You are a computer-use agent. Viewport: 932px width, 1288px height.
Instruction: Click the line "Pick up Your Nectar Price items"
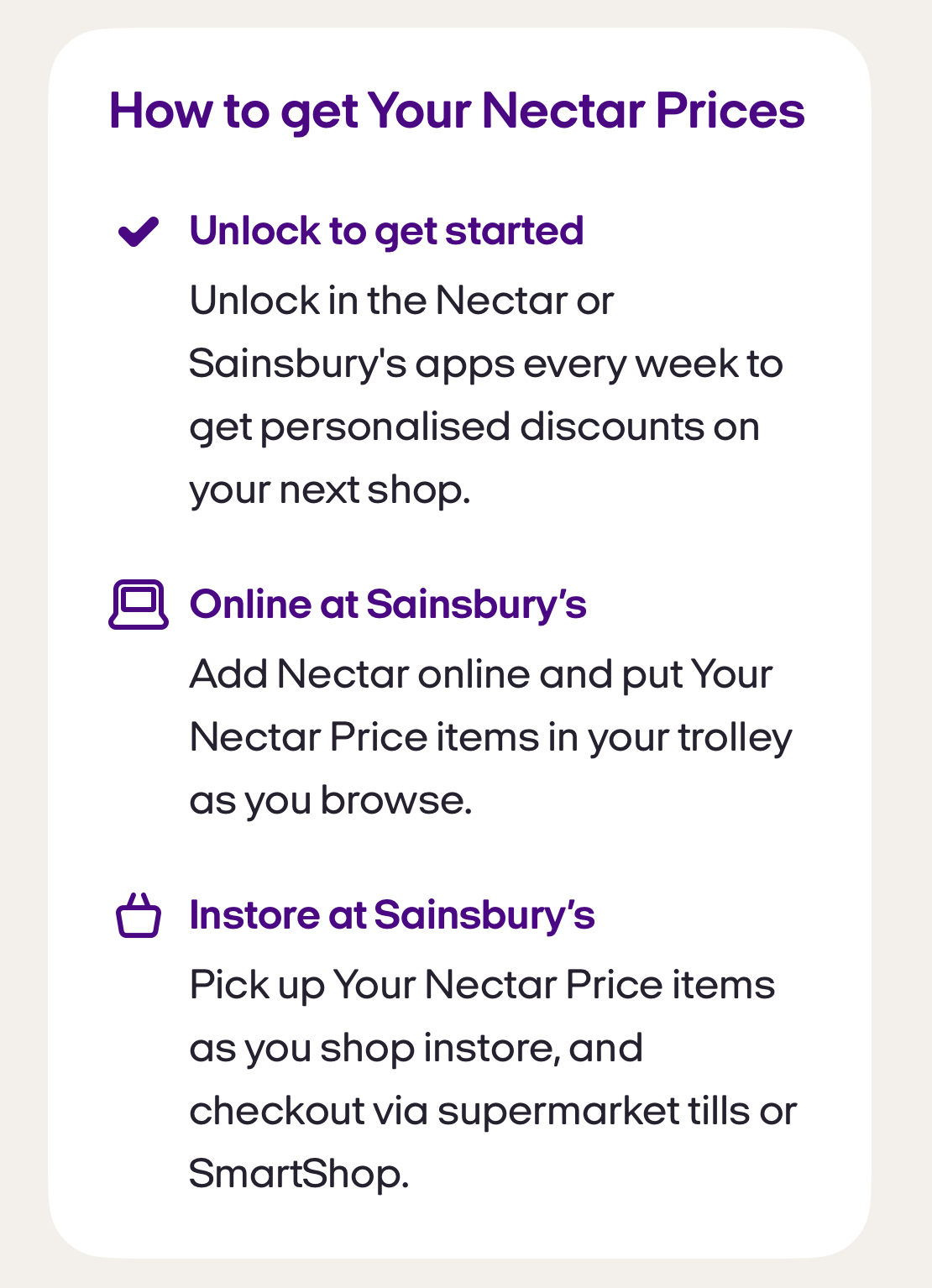point(482,985)
